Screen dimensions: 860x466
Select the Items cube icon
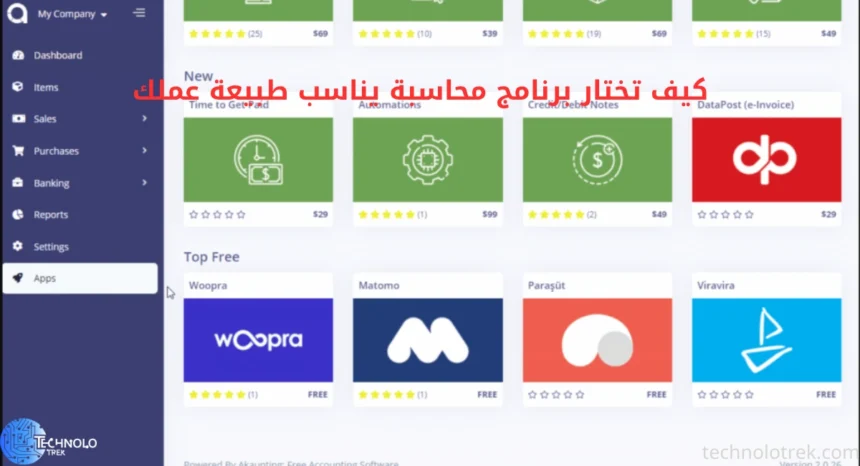tap(18, 87)
